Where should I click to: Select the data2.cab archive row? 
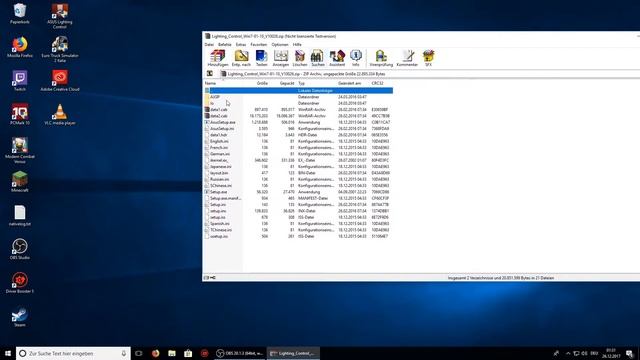coord(298,116)
